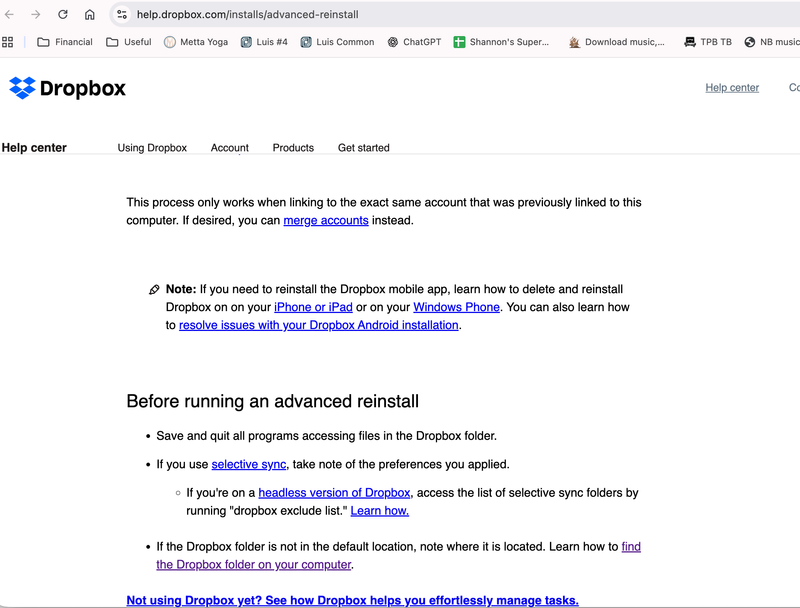Click the Before running an advanced reinstall heading

coord(272,401)
